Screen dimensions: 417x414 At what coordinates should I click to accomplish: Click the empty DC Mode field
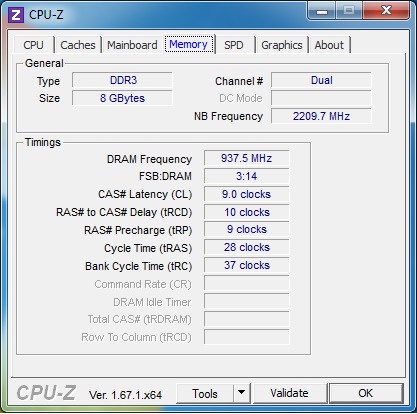pos(321,98)
